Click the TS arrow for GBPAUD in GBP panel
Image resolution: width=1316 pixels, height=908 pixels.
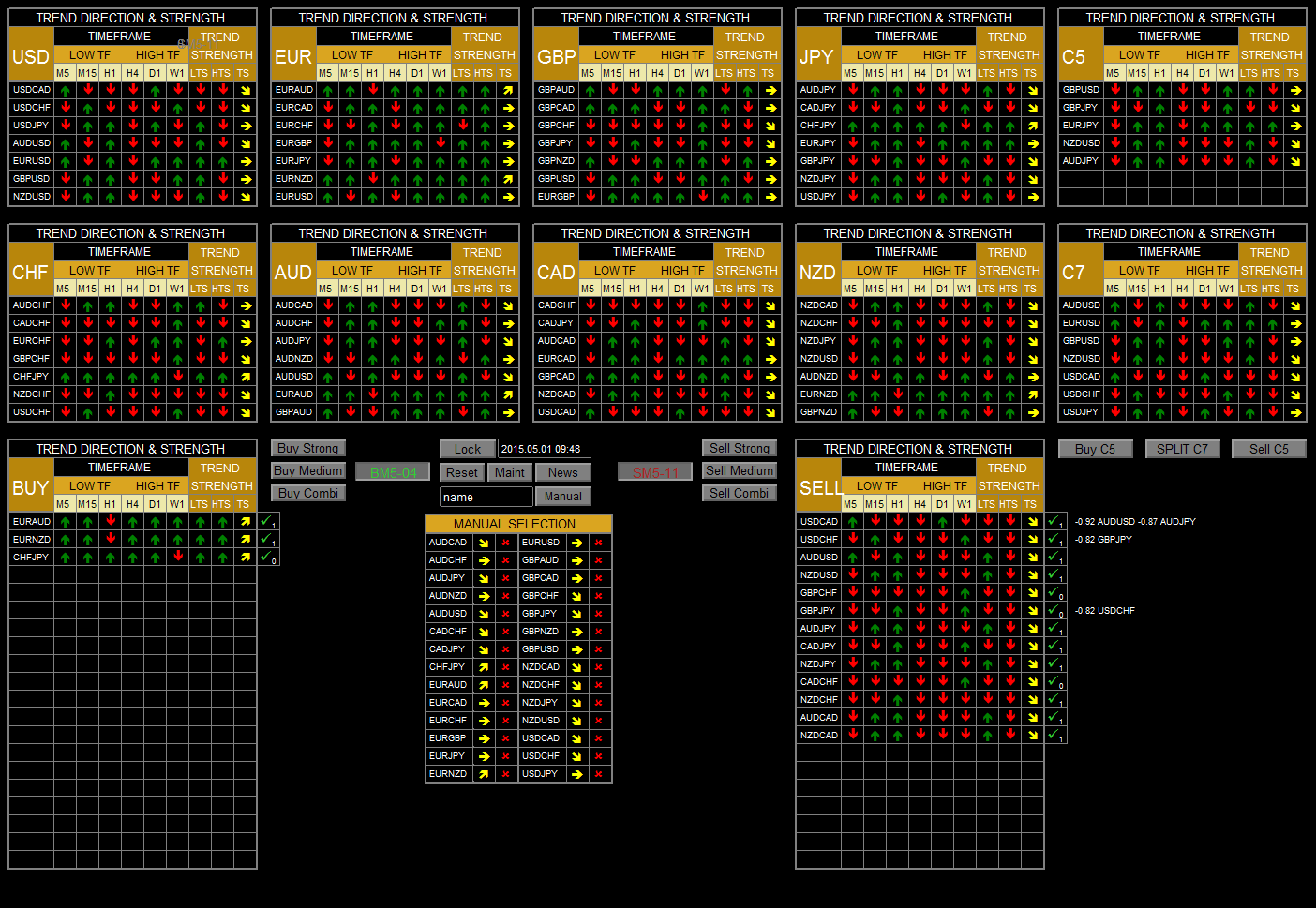(x=770, y=90)
